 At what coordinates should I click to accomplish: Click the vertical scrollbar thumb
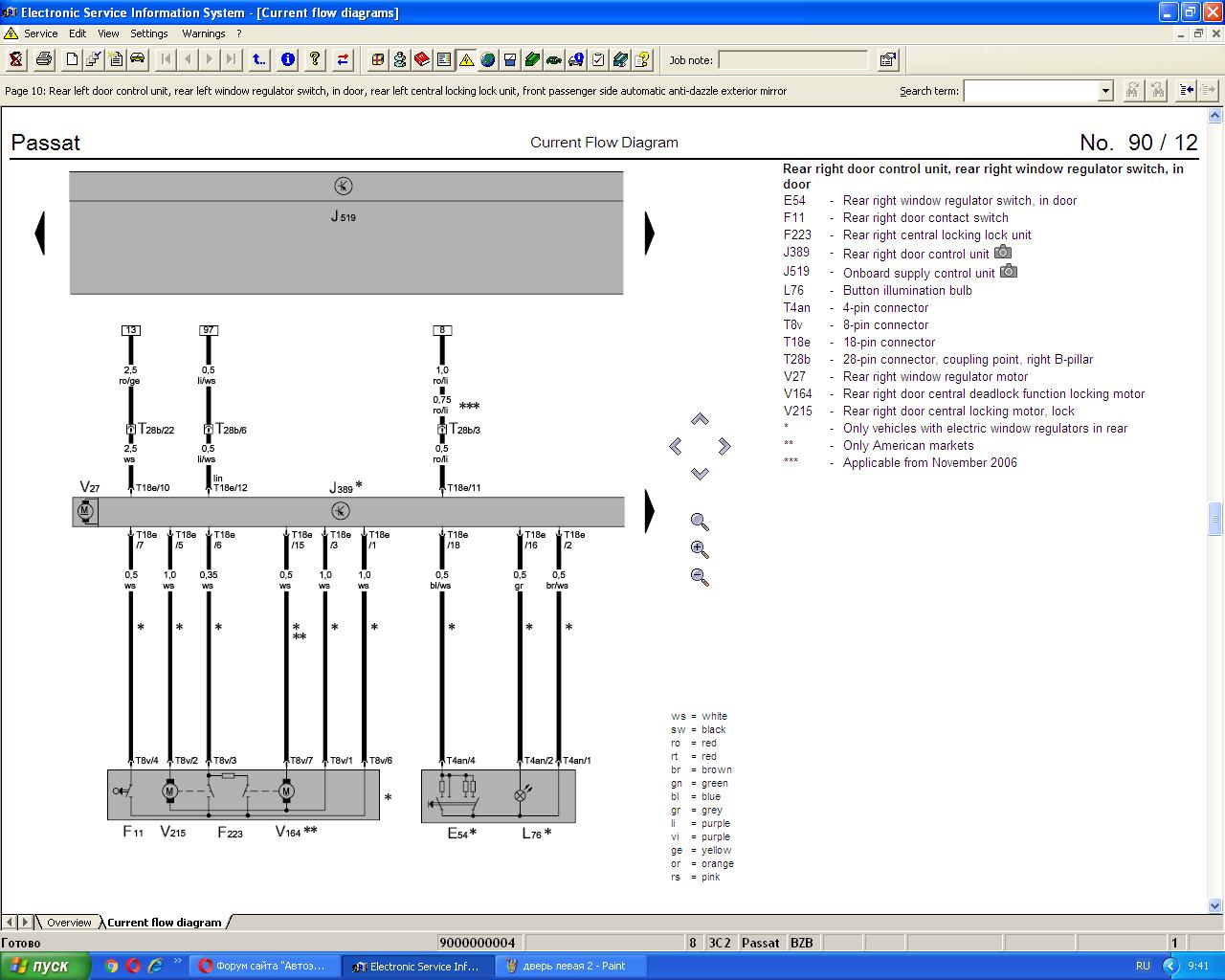1215,519
